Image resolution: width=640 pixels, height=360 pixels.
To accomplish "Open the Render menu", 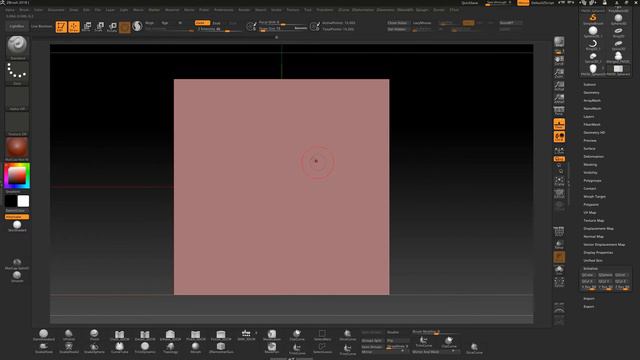I will [244, 10].
